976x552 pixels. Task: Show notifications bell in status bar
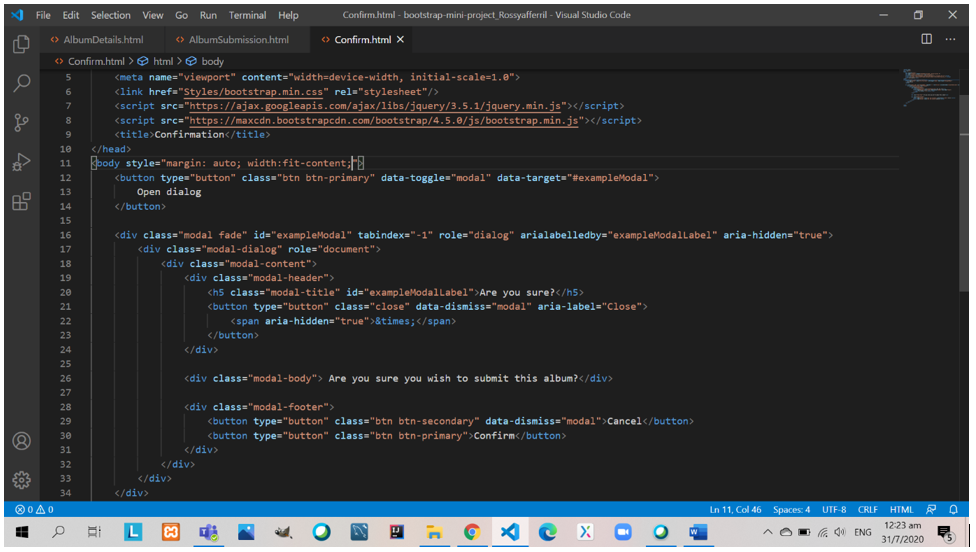[x=953, y=509]
